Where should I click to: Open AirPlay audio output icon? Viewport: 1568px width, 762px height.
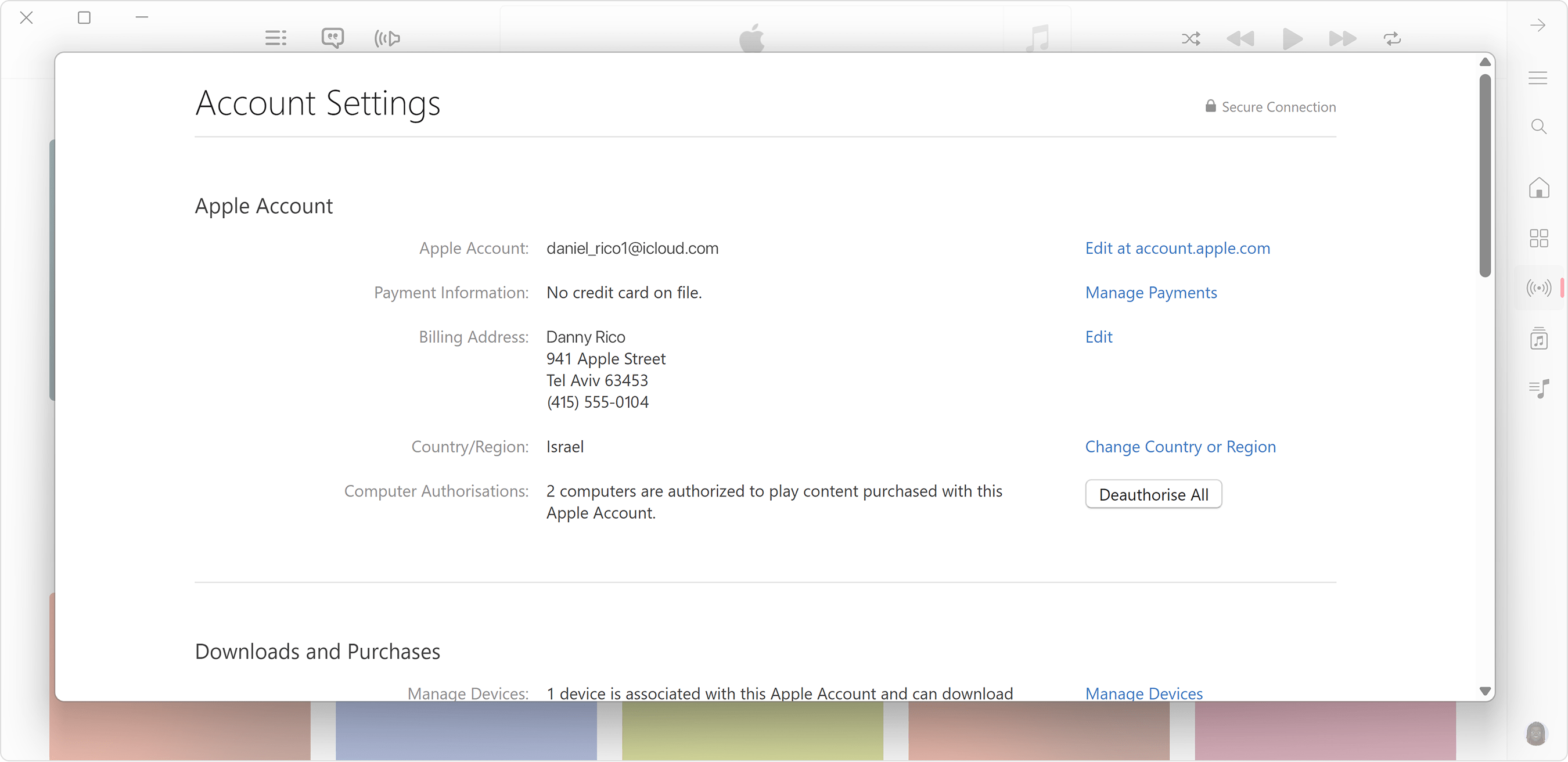pyautogui.click(x=387, y=39)
